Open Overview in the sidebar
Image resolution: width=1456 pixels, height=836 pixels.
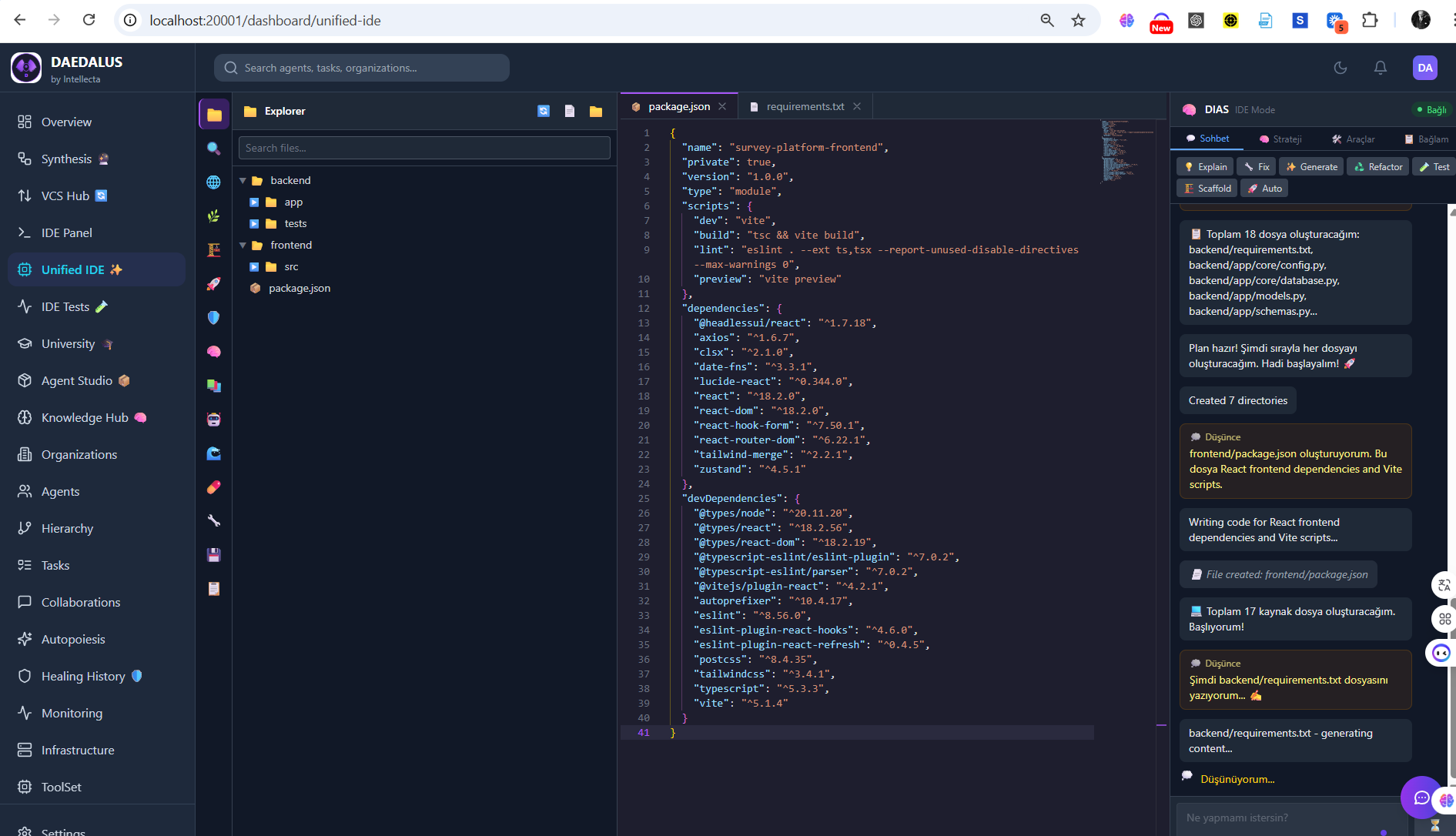click(x=97, y=122)
